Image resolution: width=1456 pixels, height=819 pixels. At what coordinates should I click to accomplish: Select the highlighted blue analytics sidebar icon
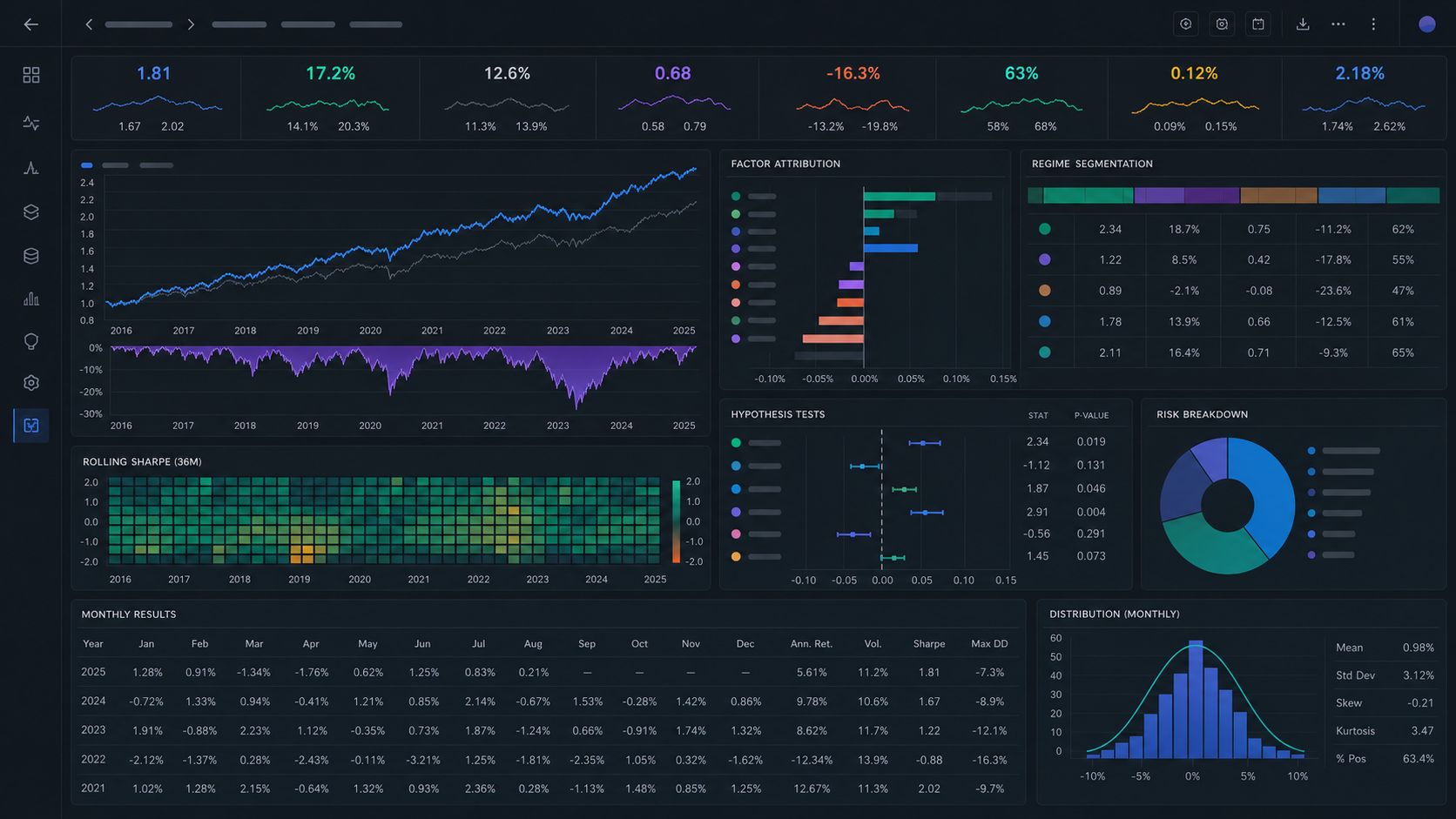click(31, 426)
